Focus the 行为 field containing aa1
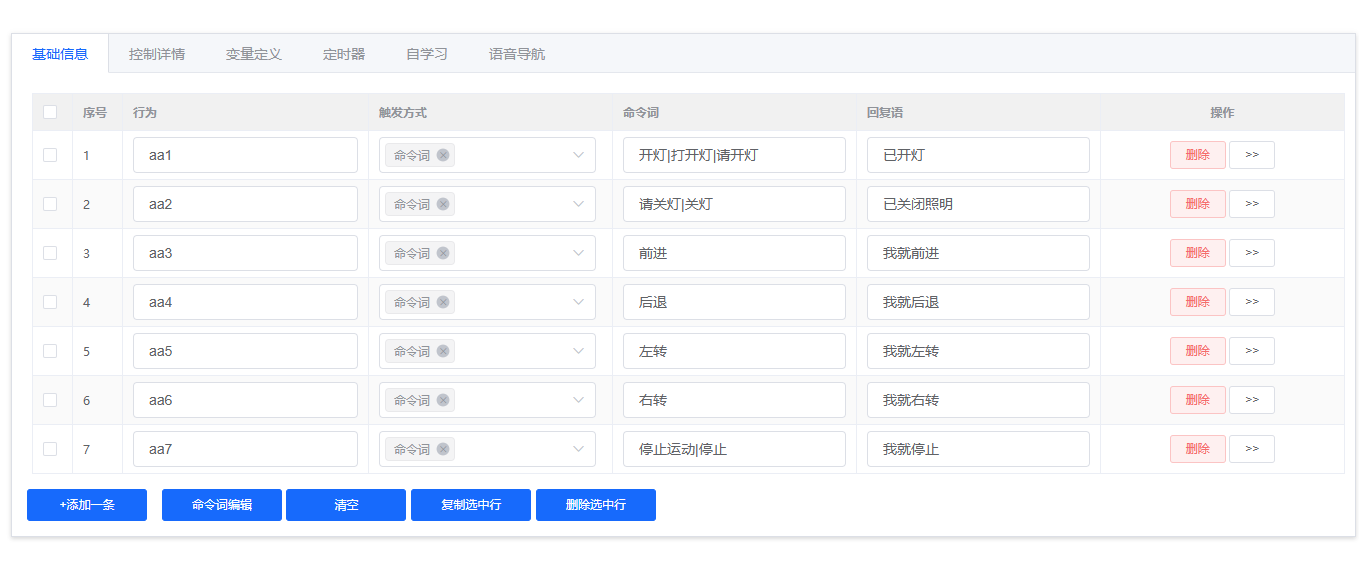Screen dimensions: 1359x564 tap(245, 155)
